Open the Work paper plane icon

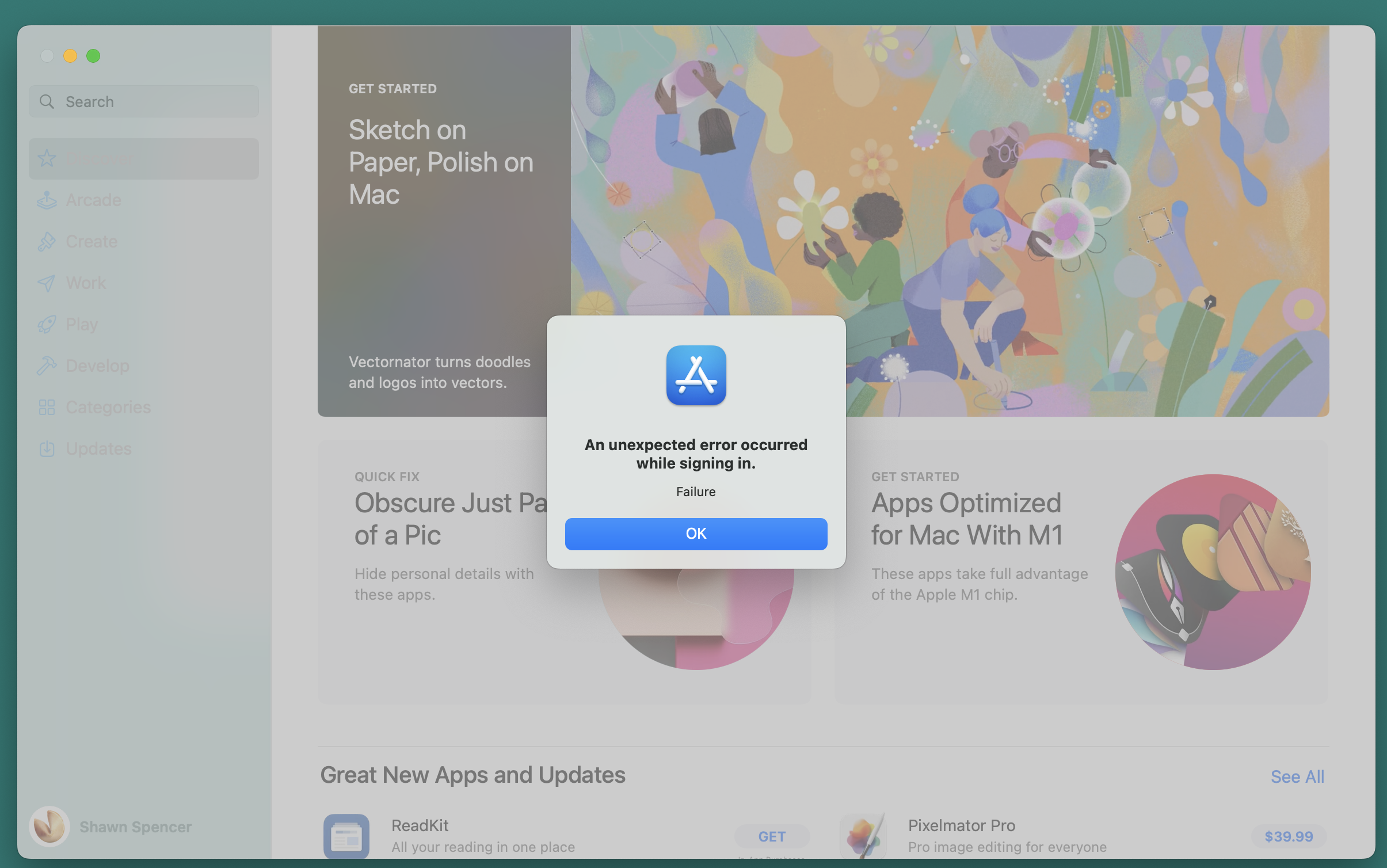[47, 283]
